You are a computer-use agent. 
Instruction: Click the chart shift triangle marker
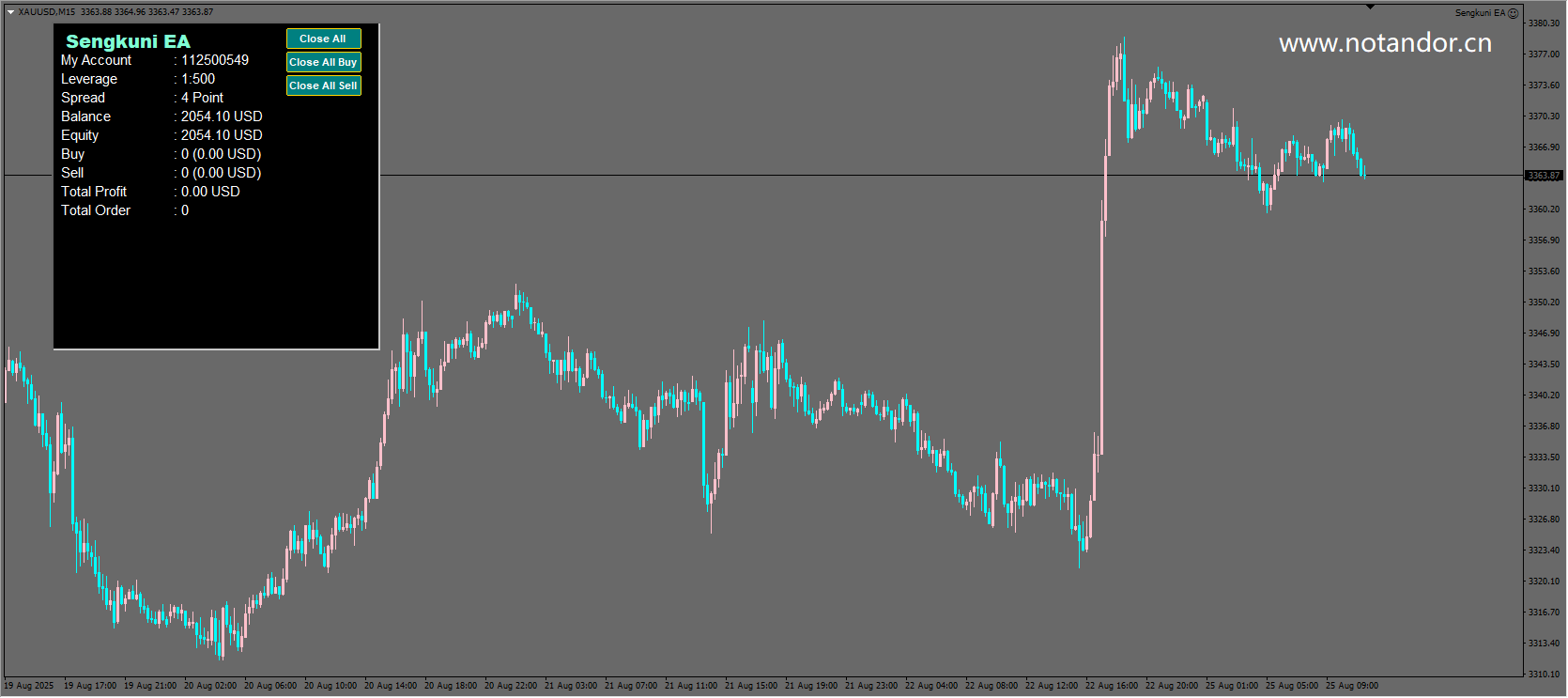pos(1370,8)
